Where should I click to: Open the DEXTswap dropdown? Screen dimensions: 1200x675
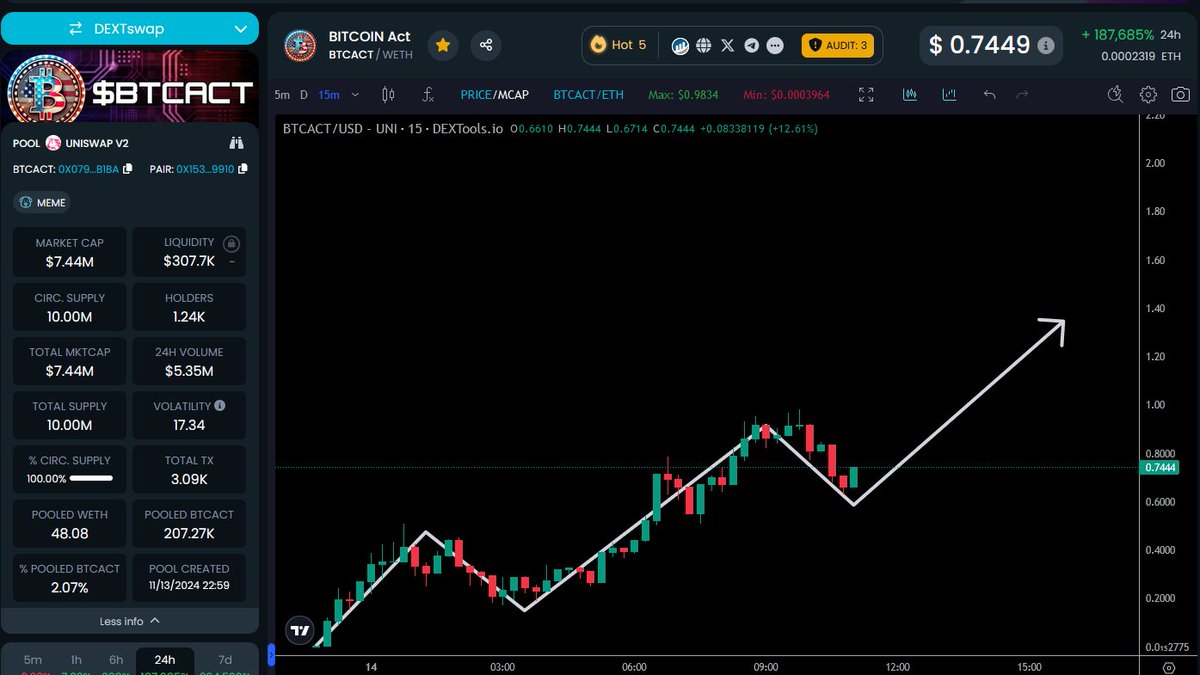[x=129, y=29]
